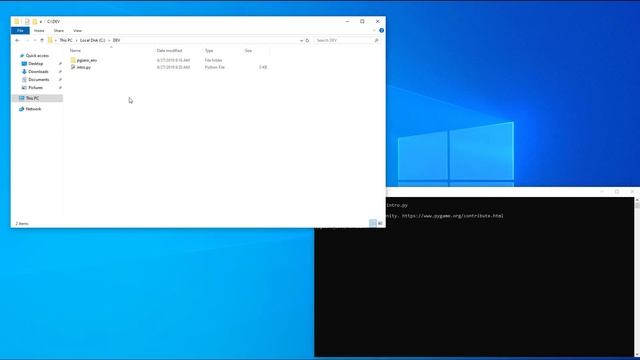Select Downloads in navigation pane

38,71
